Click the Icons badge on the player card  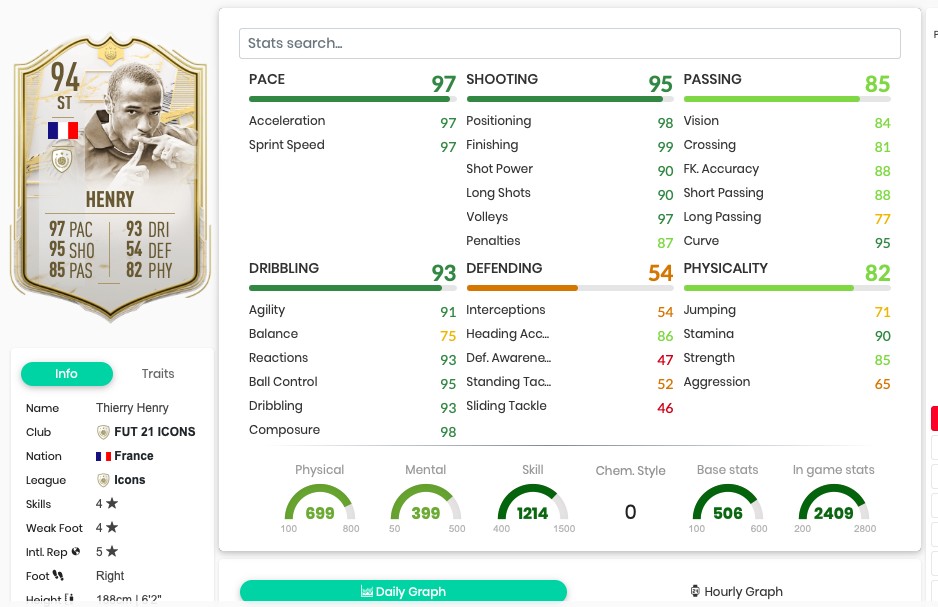click(63, 160)
